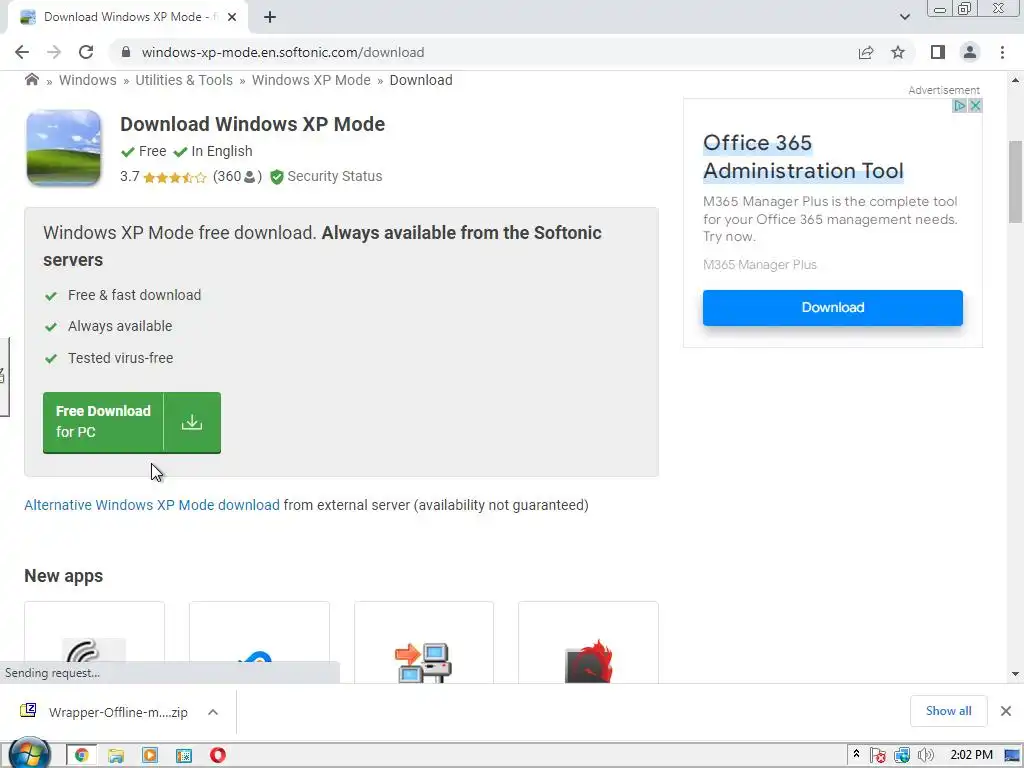1024x768 pixels.
Task: Open the Windows breadcrumb link
Action: click(88, 80)
